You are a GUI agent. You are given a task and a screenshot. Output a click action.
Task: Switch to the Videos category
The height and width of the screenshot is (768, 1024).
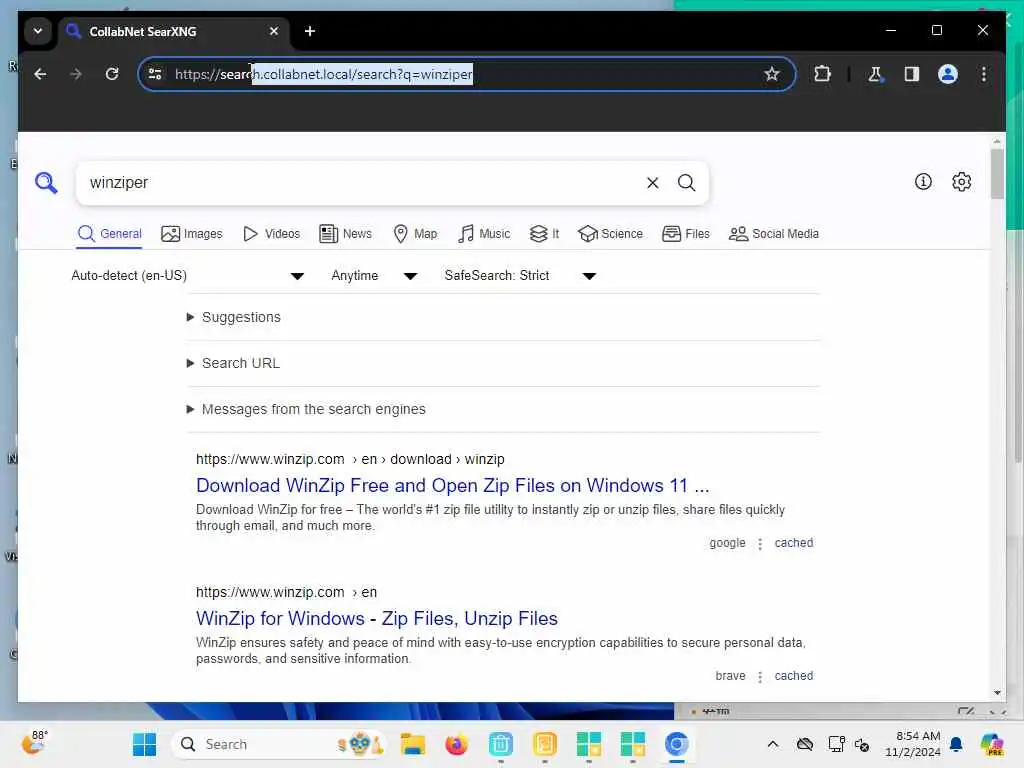271,234
